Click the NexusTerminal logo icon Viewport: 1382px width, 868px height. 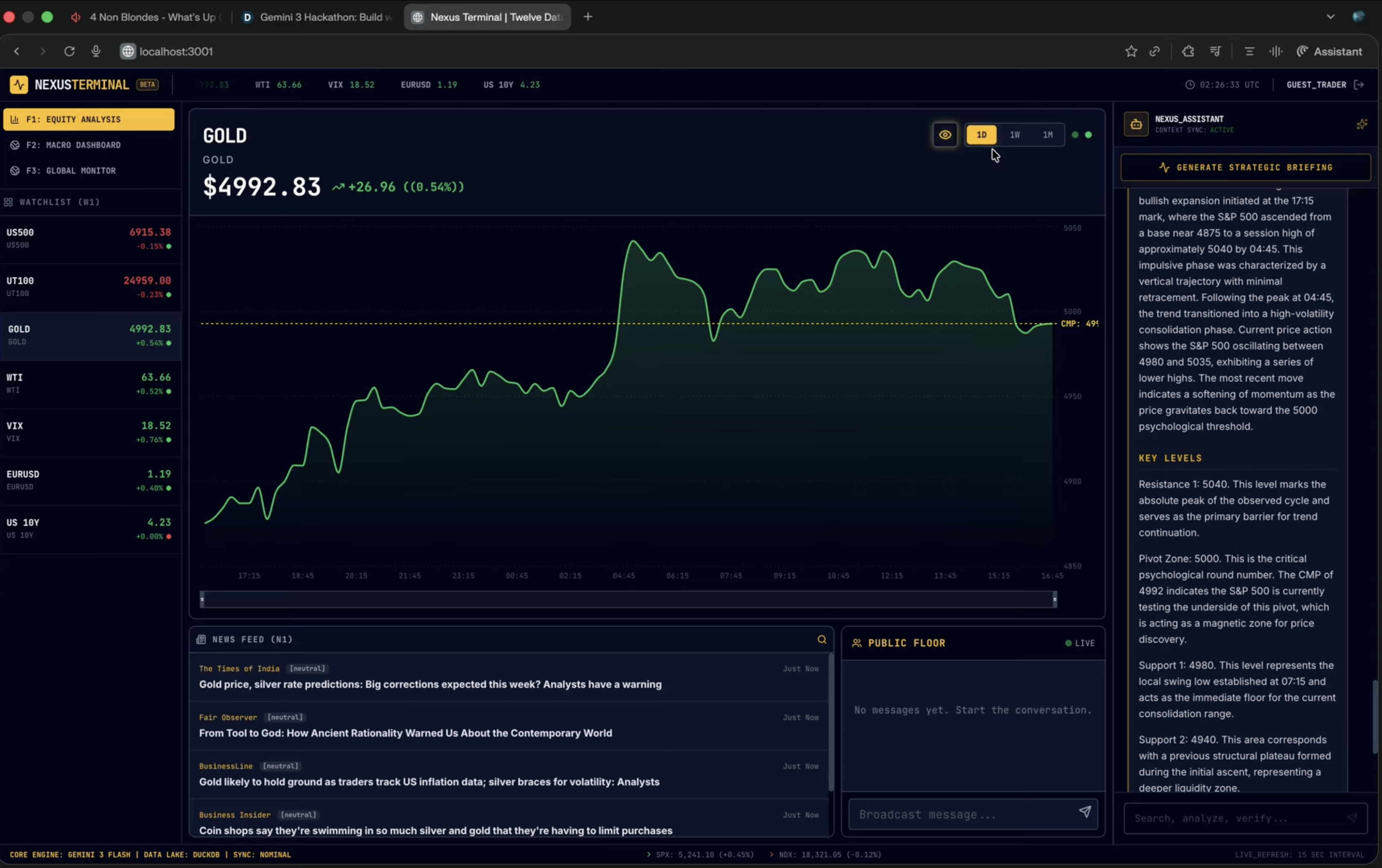pyautogui.click(x=18, y=84)
